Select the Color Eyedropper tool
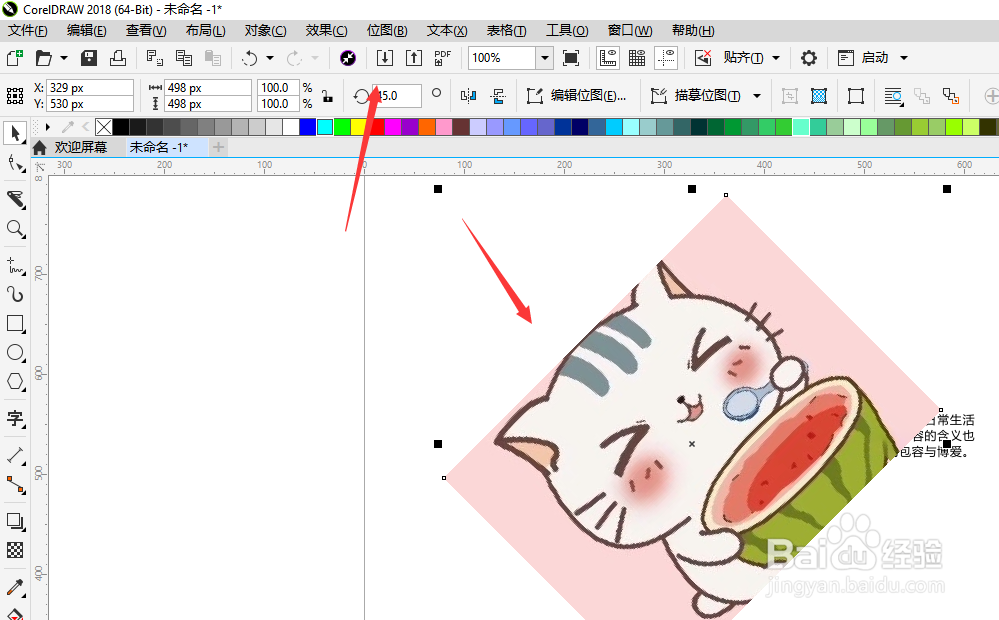Screen dimensions: 999x620 pyautogui.click(x=15, y=587)
